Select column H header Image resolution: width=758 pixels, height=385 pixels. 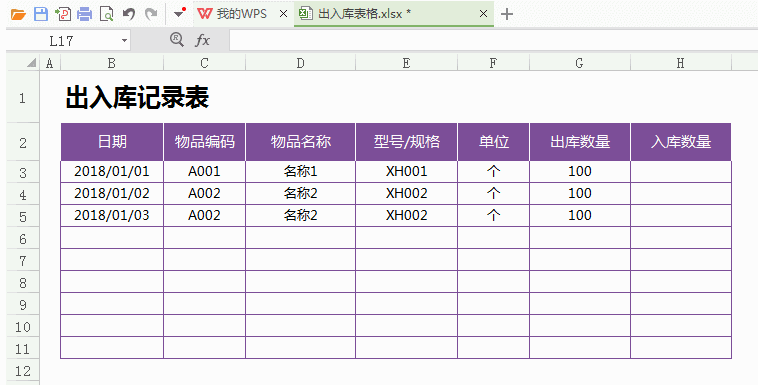tap(681, 63)
